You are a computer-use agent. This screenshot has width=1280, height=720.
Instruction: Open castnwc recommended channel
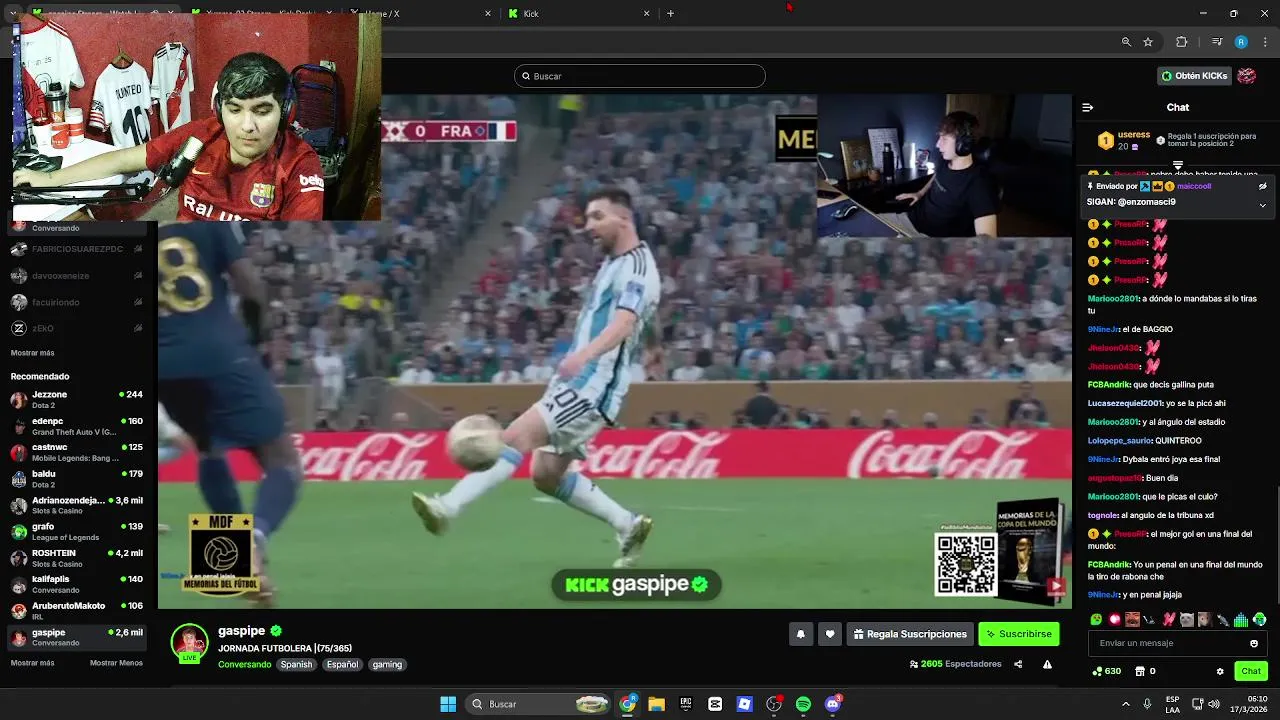[x=77, y=452]
